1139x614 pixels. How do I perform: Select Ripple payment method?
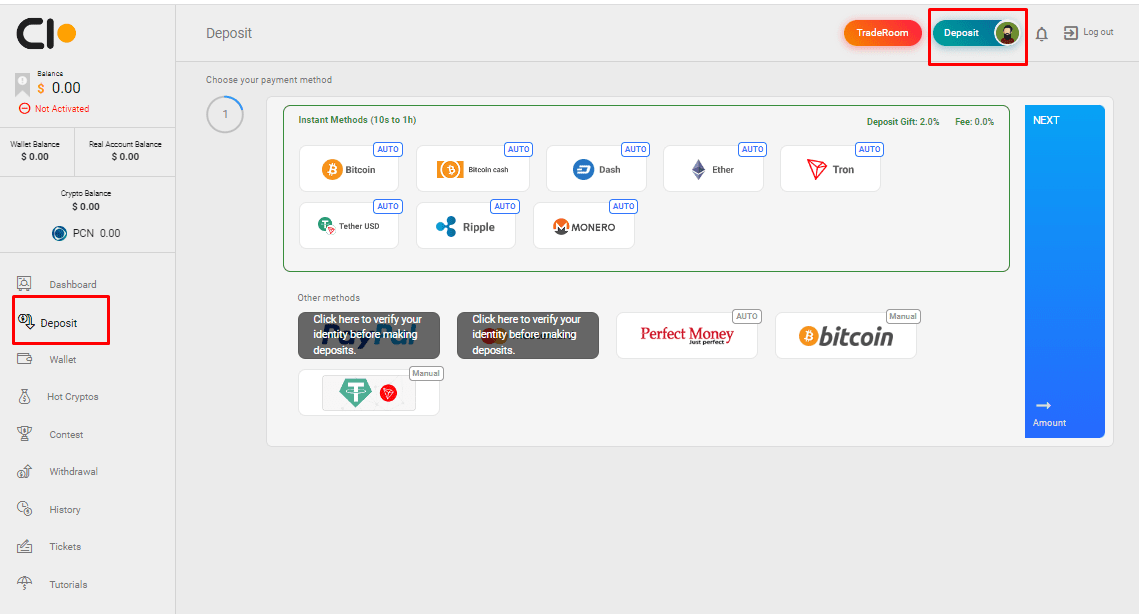(466, 226)
